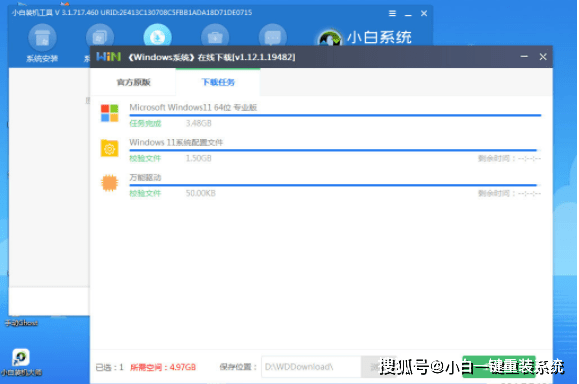Open the 系统安装 icon in the back window
This screenshot has width=579, height=384.
[x=42, y=43]
